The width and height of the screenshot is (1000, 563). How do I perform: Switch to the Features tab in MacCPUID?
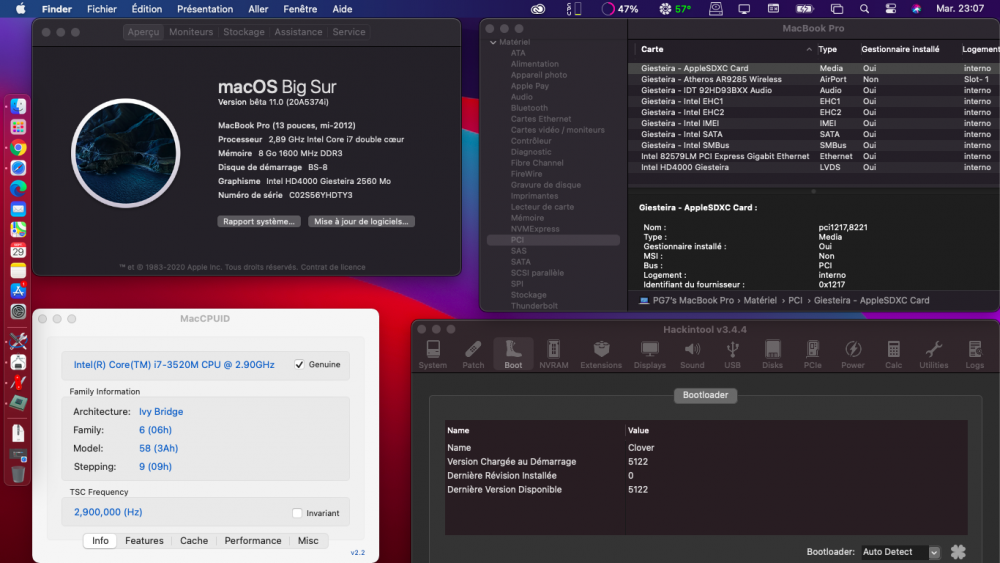click(144, 540)
